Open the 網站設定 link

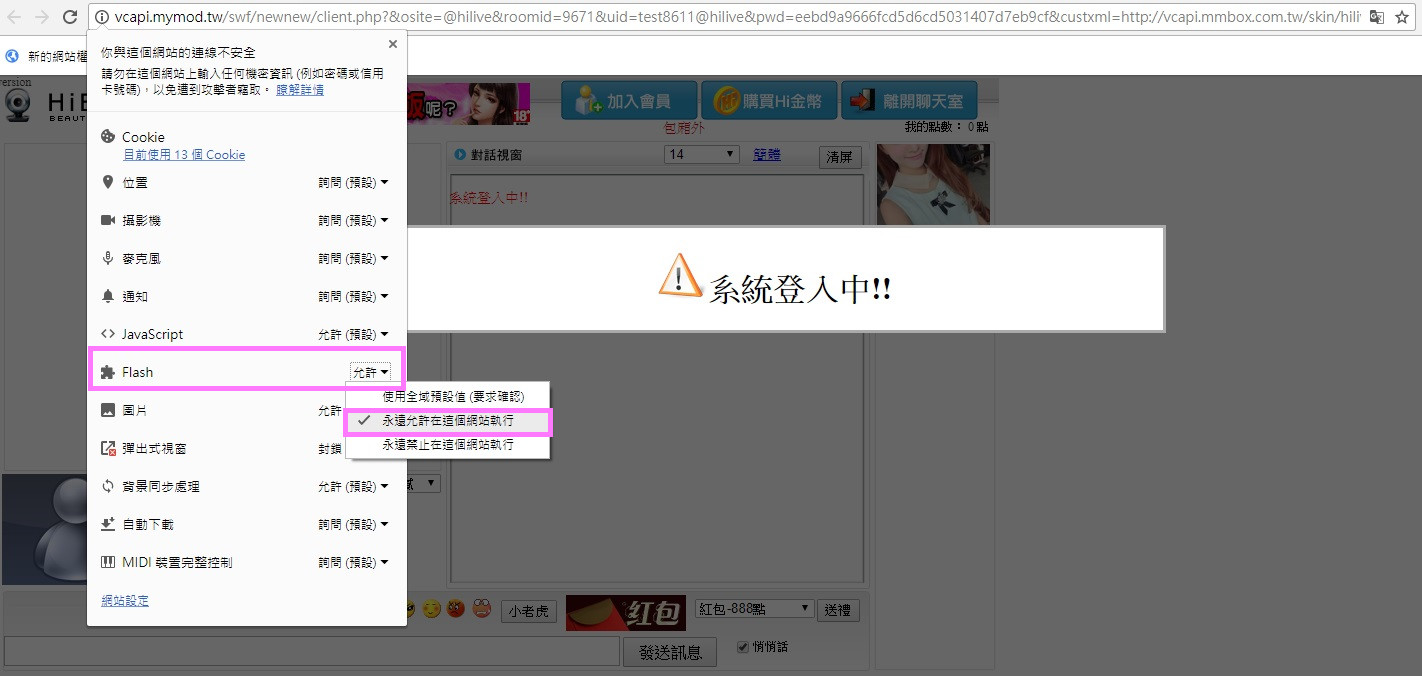pyautogui.click(x=125, y=601)
